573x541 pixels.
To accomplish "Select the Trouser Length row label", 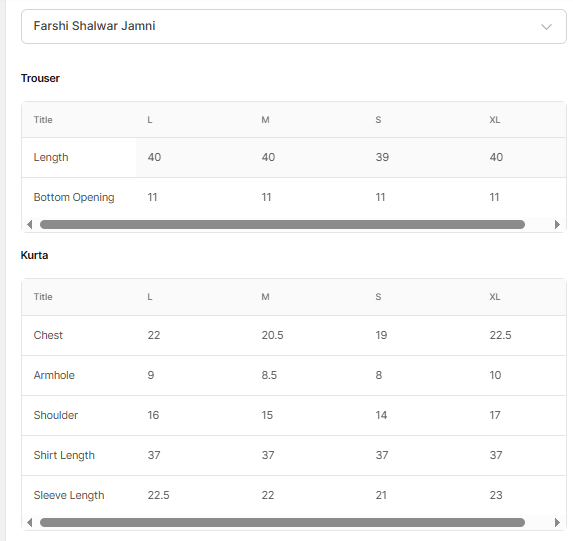I will coord(51,158).
